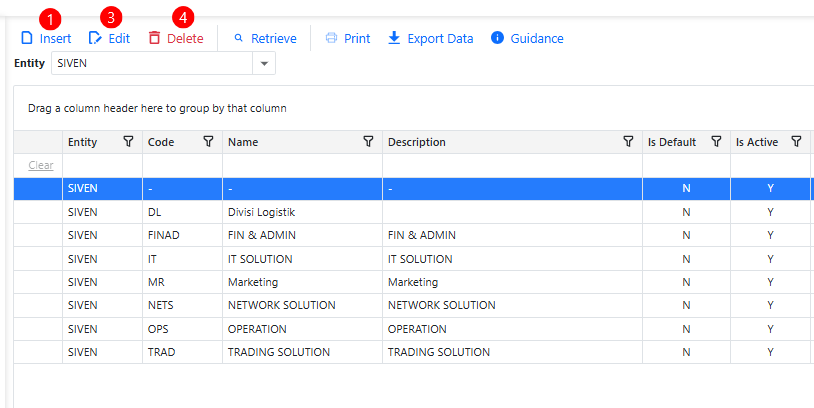This screenshot has height=408, width=814.
Task: Click the Retrieve magnifier icon
Action: (238, 38)
